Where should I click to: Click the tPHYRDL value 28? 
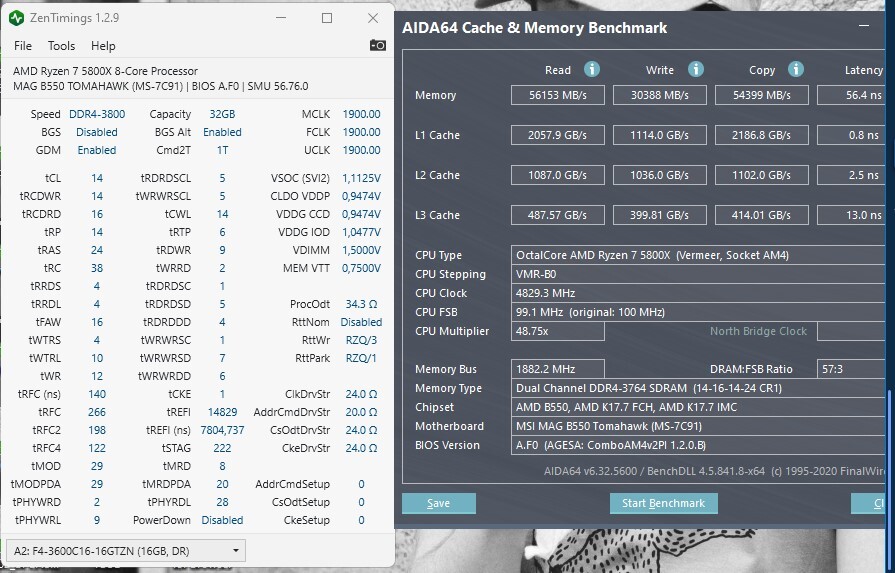point(222,502)
